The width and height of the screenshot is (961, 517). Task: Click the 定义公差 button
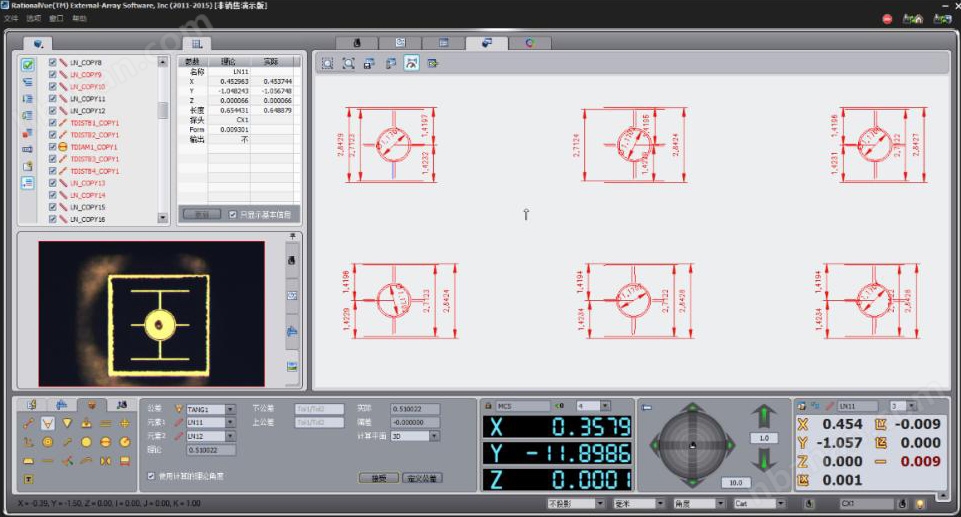422,478
